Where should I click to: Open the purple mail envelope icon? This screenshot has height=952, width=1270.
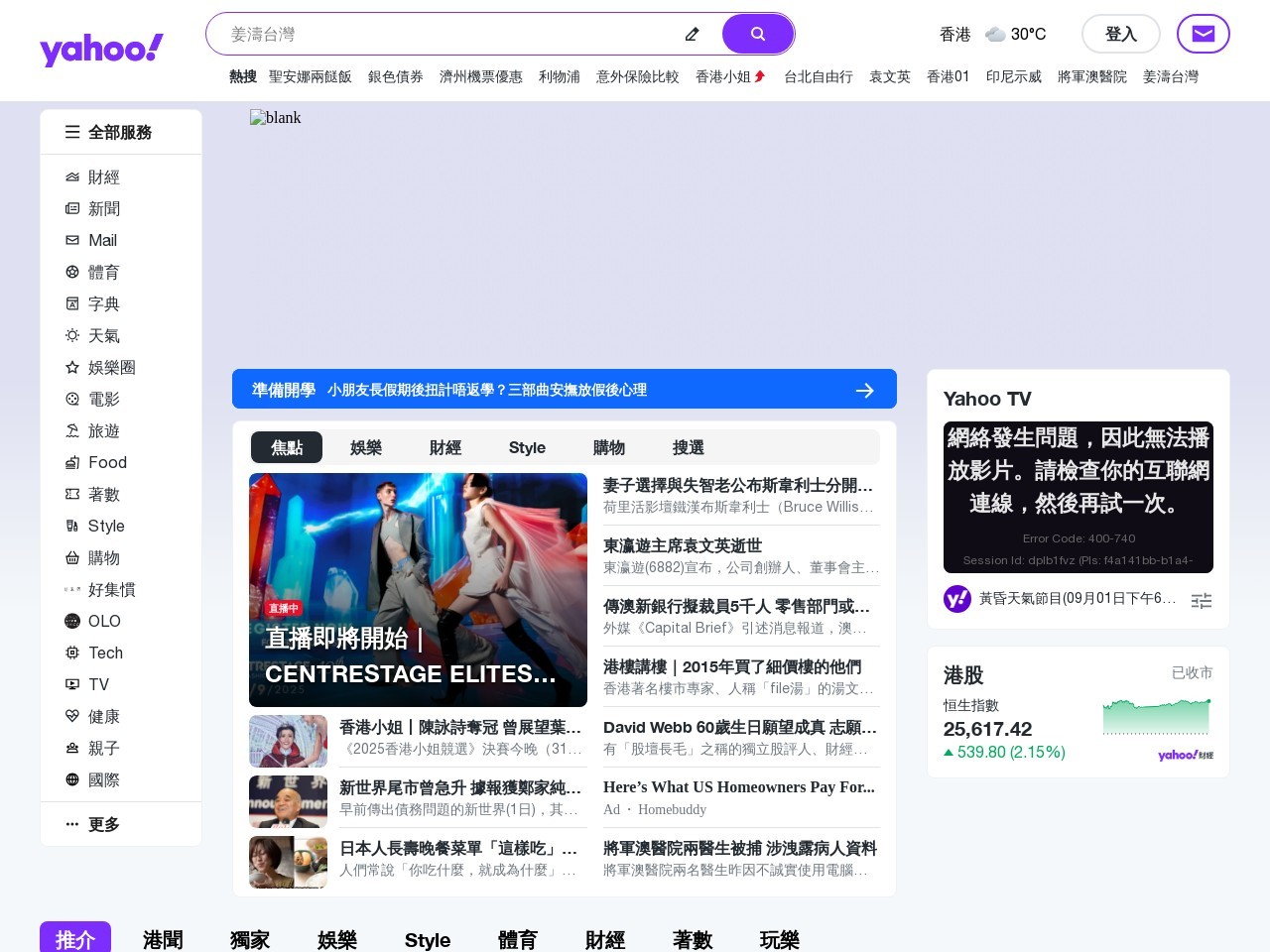(1204, 34)
